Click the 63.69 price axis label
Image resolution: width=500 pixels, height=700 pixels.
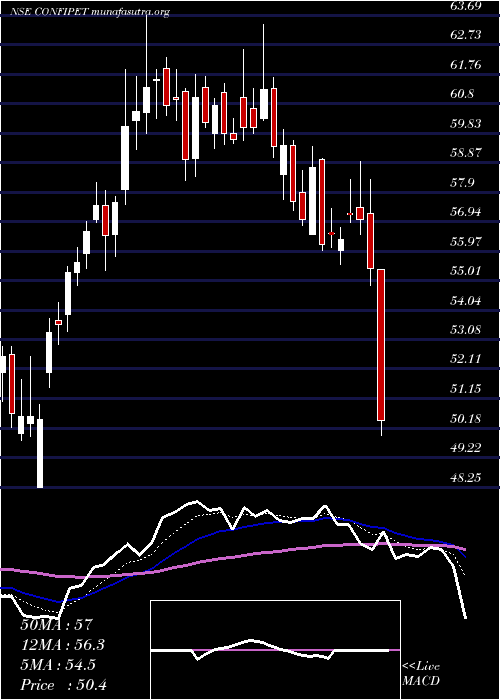pyautogui.click(x=467, y=6)
